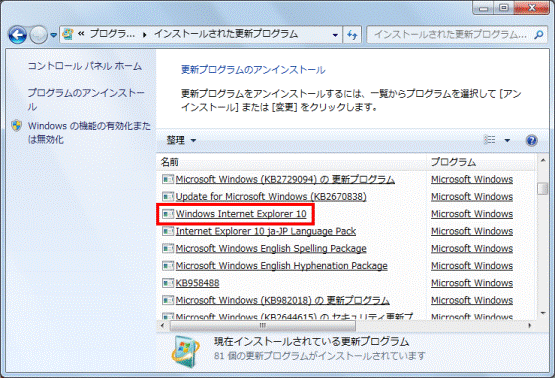Click the control panel icon in address bar
This screenshot has height=378, width=555.
click(68, 34)
